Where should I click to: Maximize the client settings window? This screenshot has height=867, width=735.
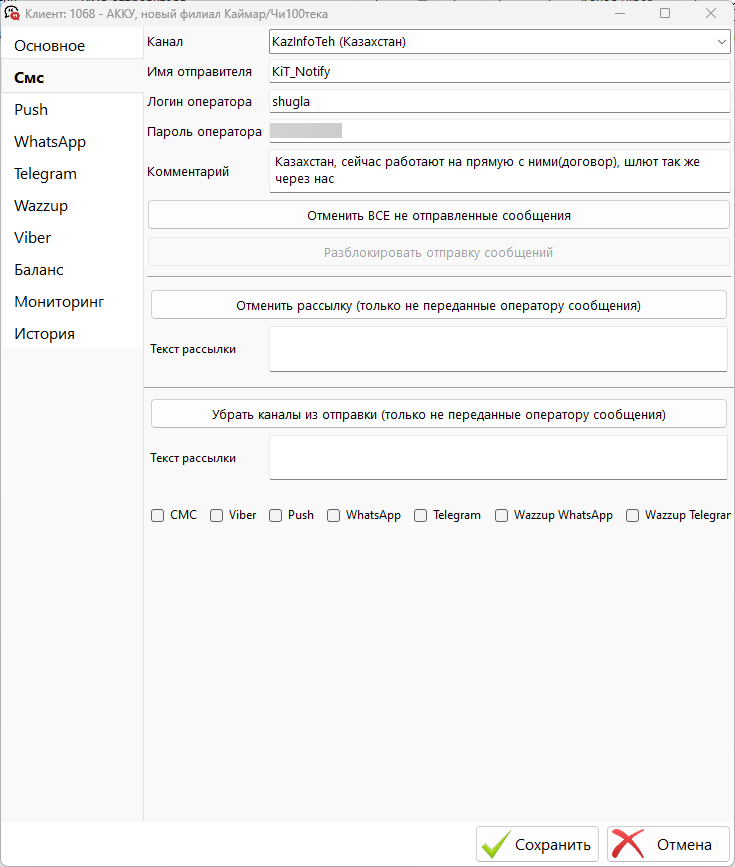click(665, 14)
